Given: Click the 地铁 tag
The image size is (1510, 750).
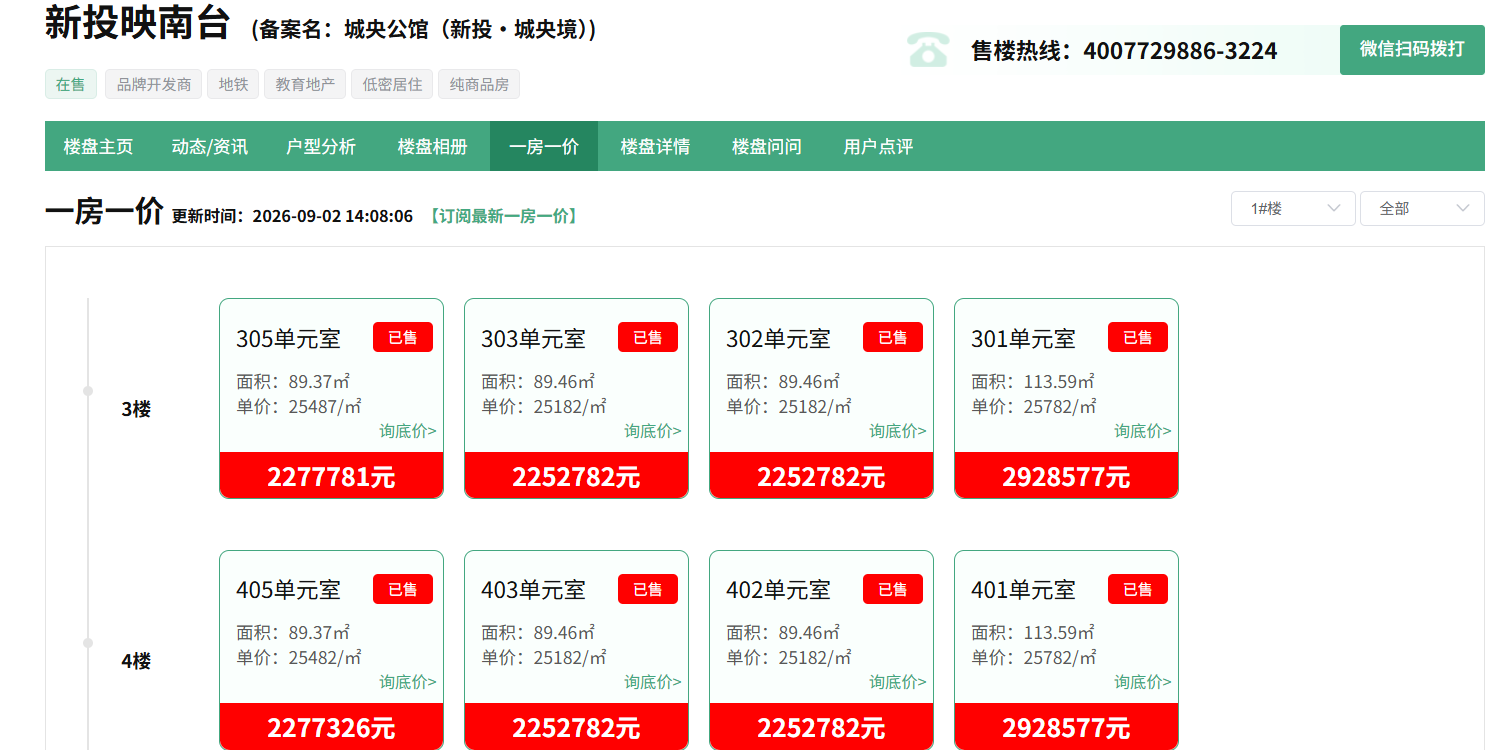Looking at the screenshot, I should [233, 84].
